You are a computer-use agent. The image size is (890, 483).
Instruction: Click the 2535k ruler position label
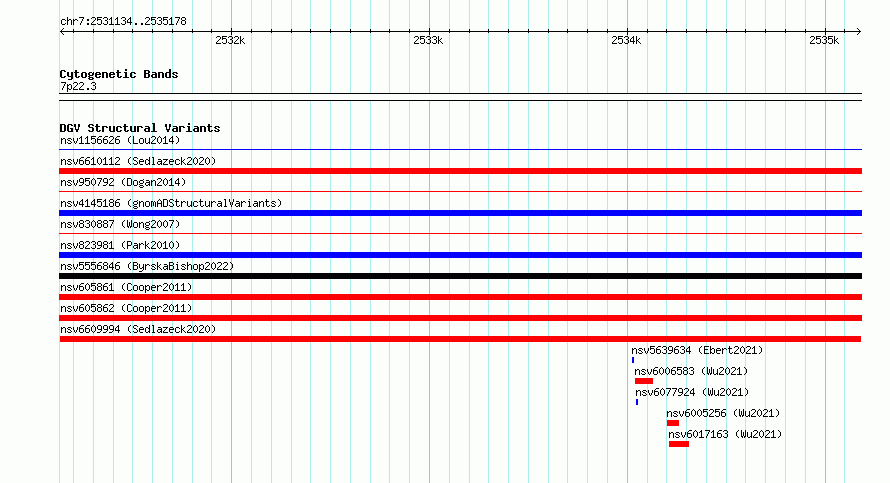point(824,40)
